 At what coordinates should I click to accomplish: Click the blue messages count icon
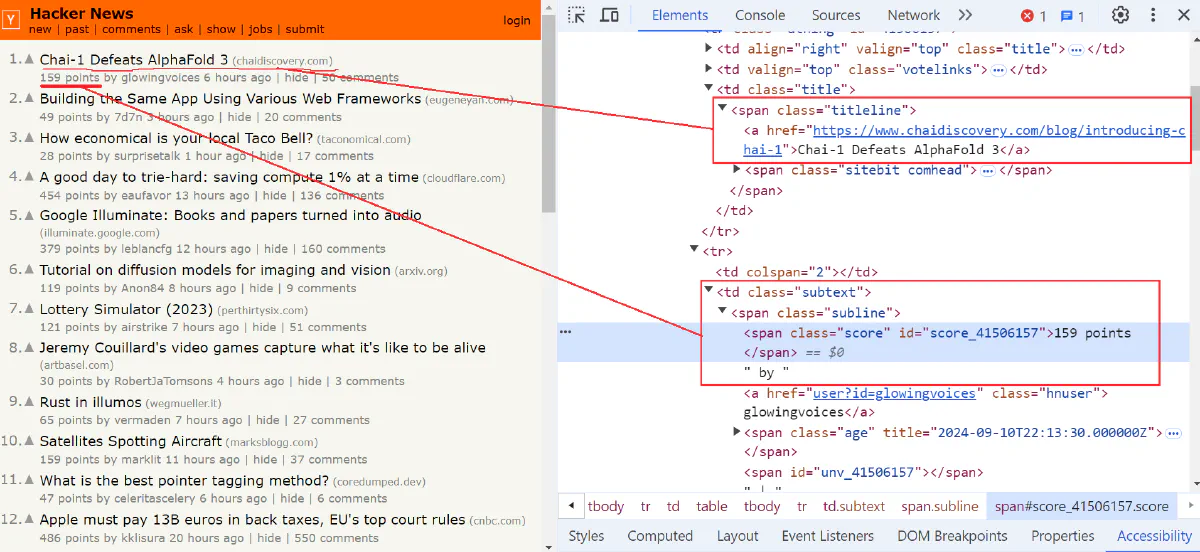coord(1072,16)
